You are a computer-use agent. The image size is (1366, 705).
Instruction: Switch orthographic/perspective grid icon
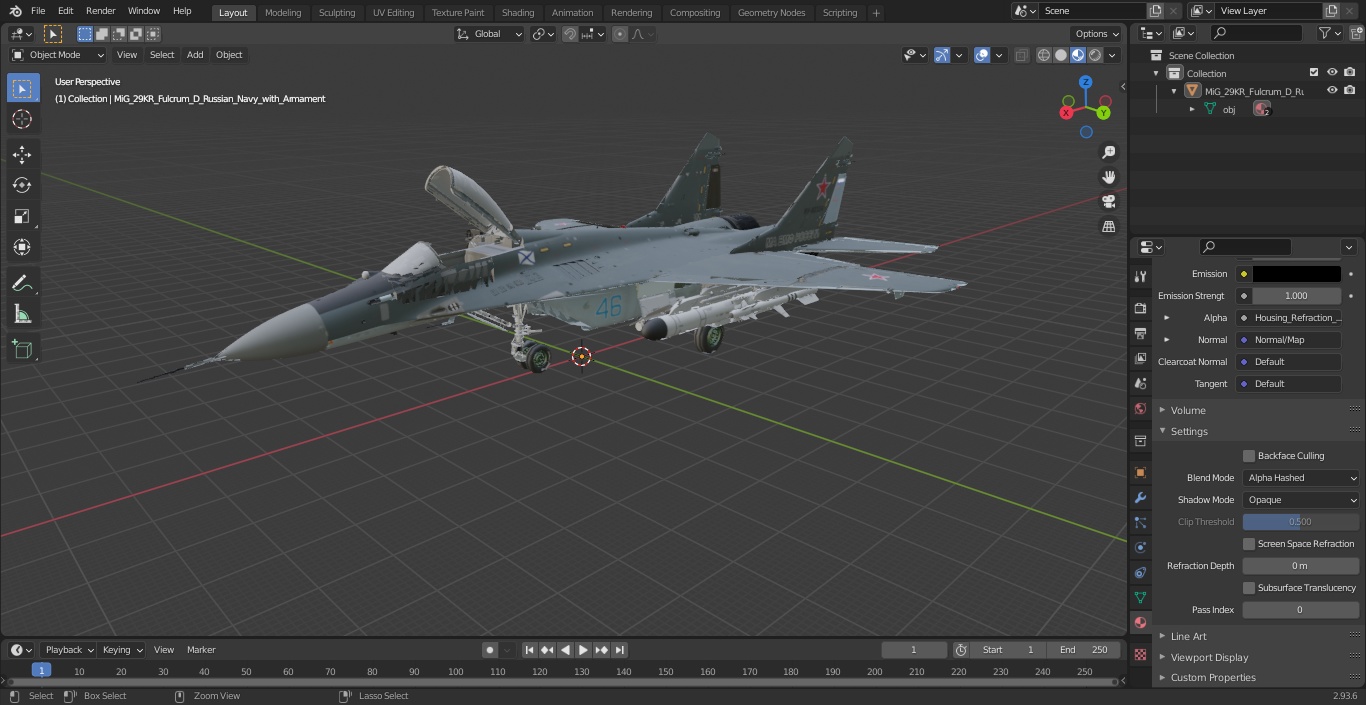(1109, 227)
